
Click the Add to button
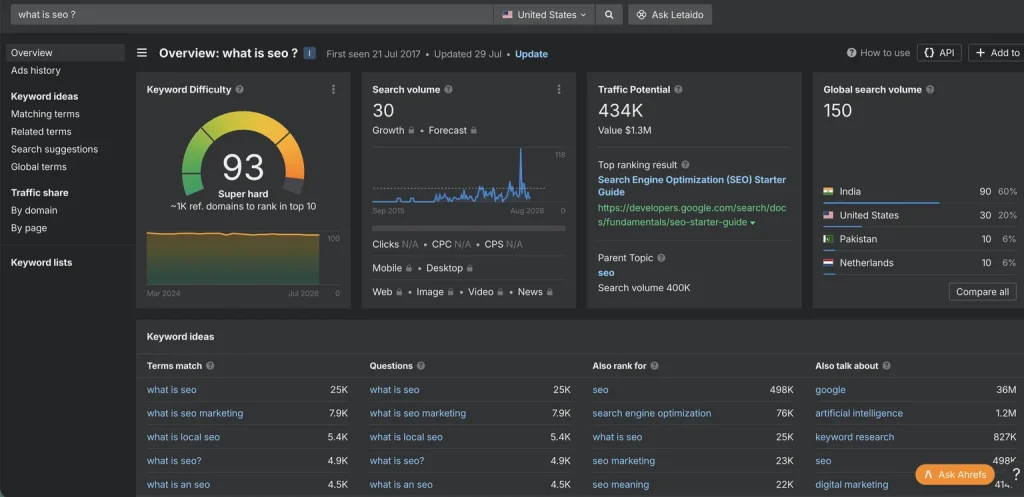coord(997,53)
